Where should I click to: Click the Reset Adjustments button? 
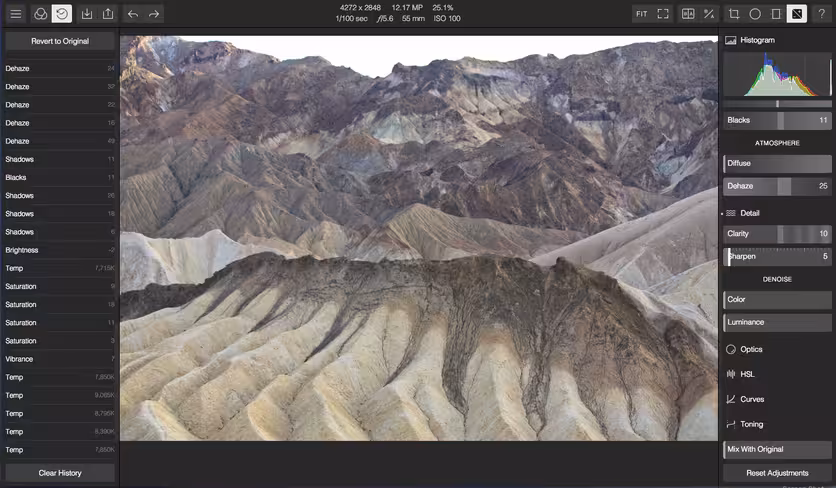(777, 473)
